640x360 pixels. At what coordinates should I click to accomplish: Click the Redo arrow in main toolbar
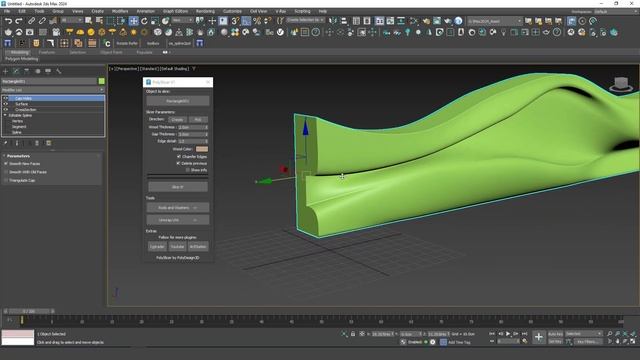coord(19,21)
